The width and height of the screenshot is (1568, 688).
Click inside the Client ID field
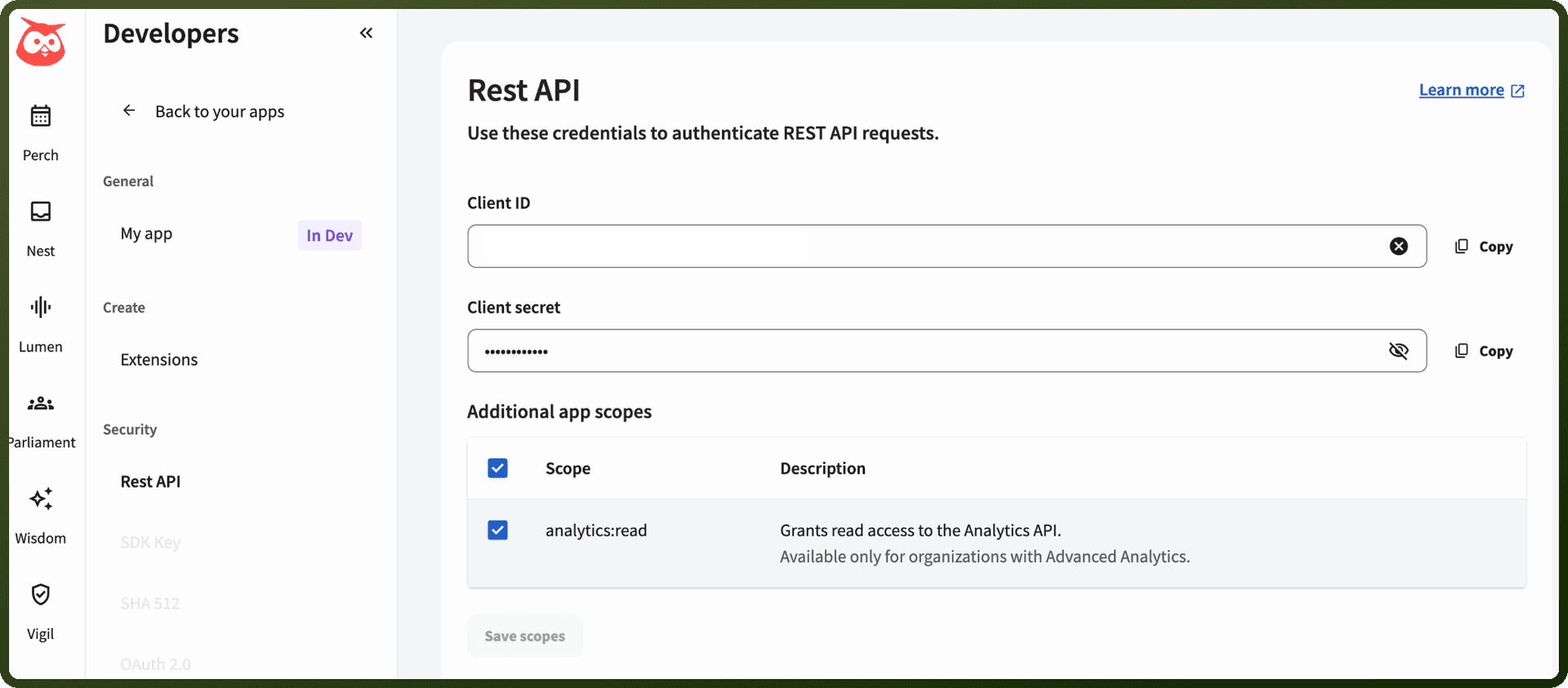click(x=928, y=246)
